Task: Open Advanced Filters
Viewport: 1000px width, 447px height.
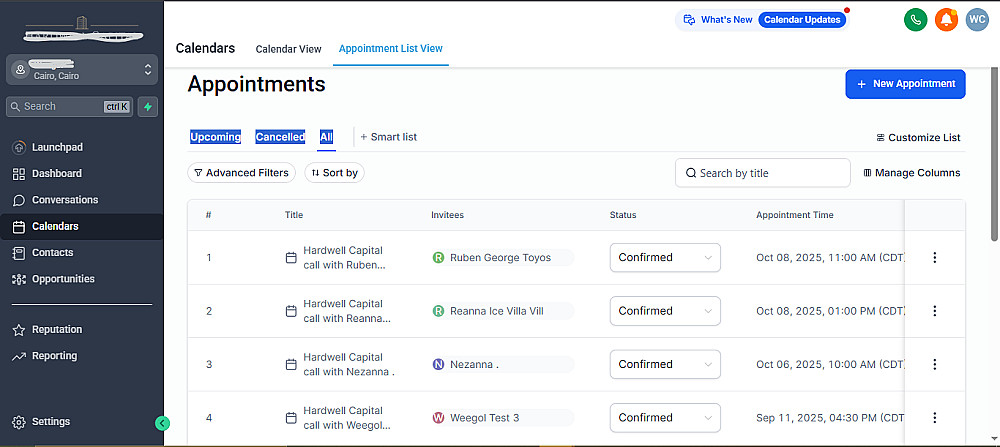Action: pyautogui.click(x=241, y=173)
